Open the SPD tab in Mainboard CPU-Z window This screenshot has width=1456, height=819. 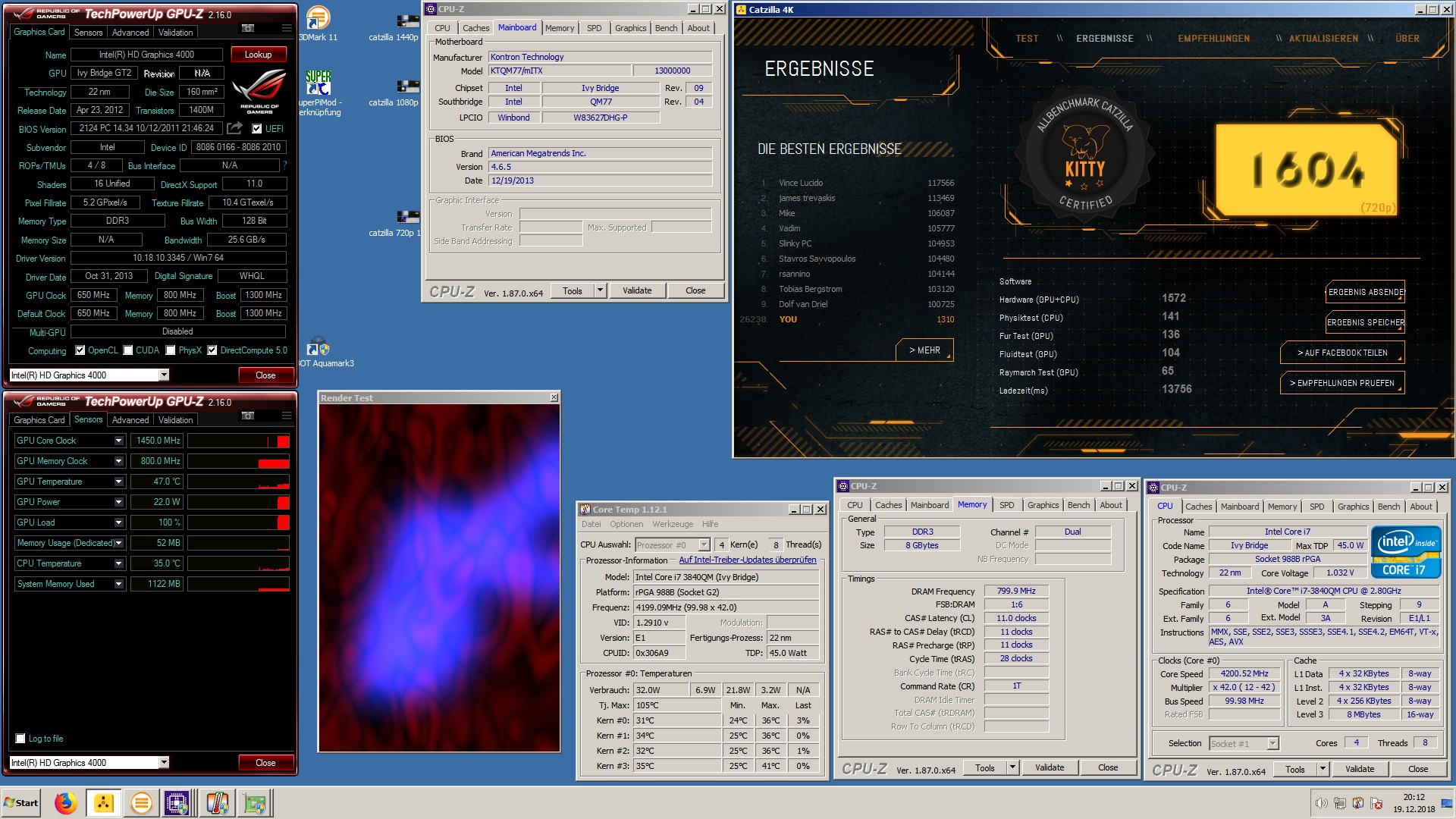[x=595, y=28]
